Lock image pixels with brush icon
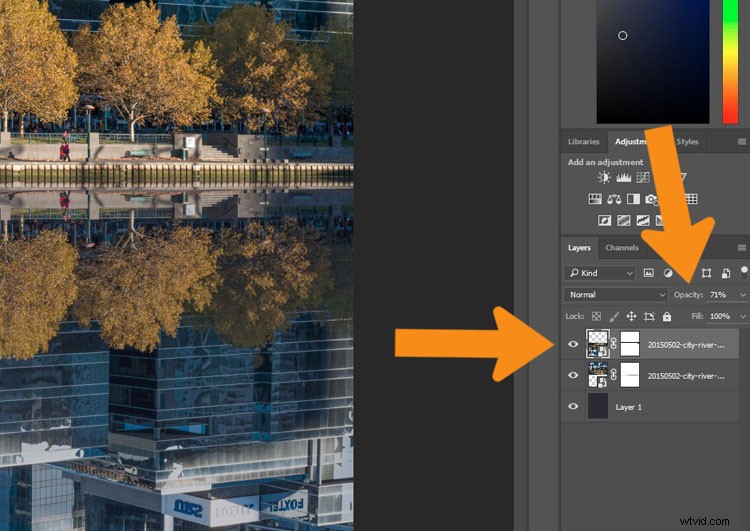The image size is (750, 531). click(x=614, y=316)
